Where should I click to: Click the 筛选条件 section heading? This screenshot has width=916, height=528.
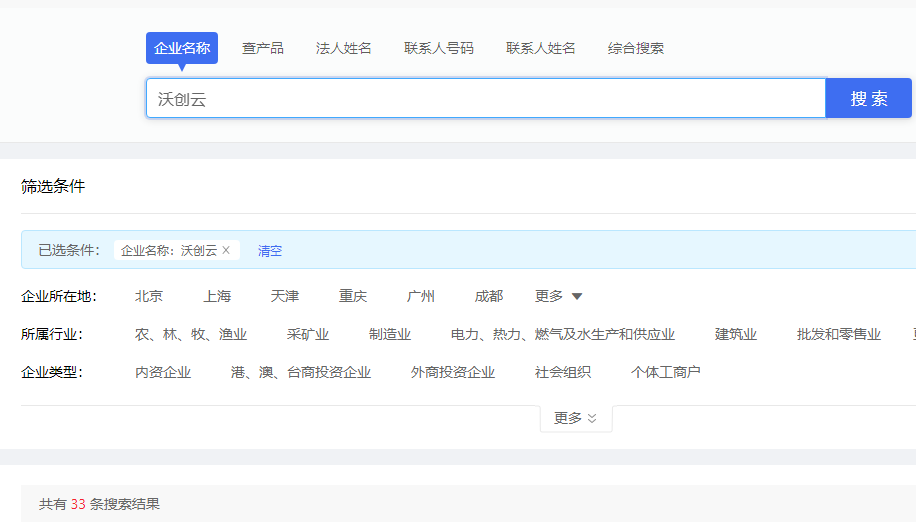pyautogui.click(x=53, y=186)
